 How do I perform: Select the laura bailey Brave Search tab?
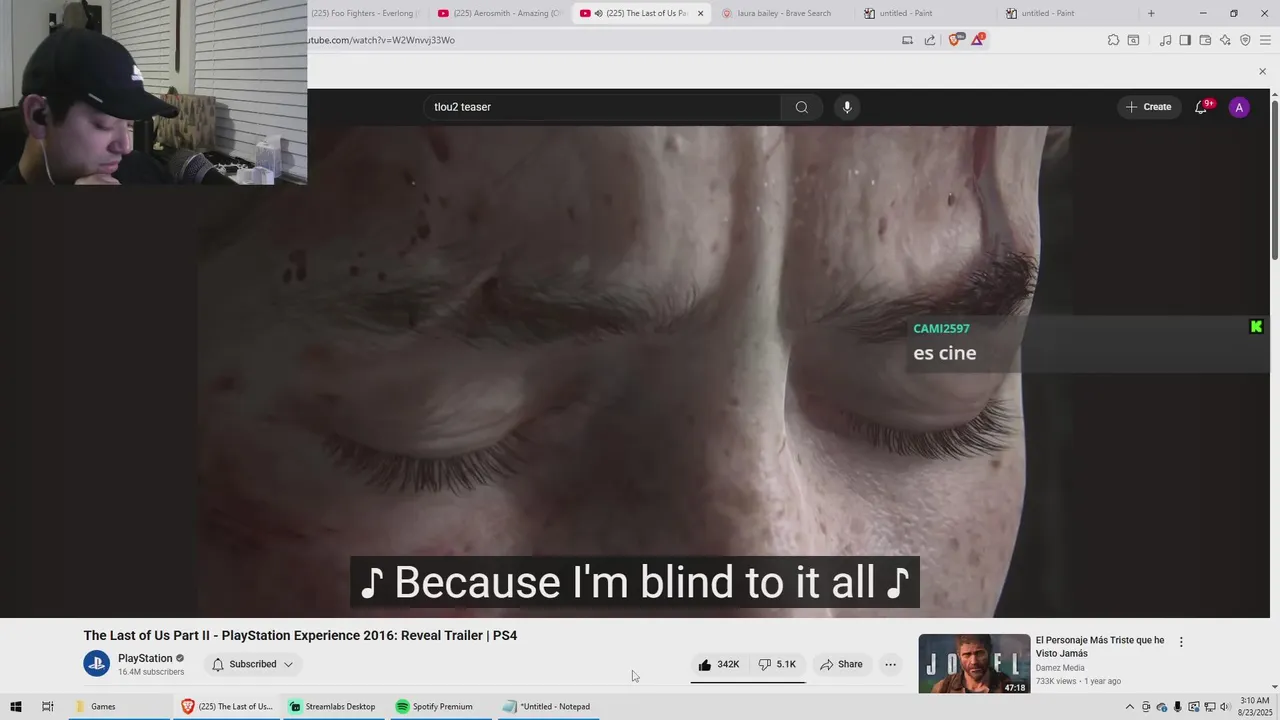pos(782,13)
